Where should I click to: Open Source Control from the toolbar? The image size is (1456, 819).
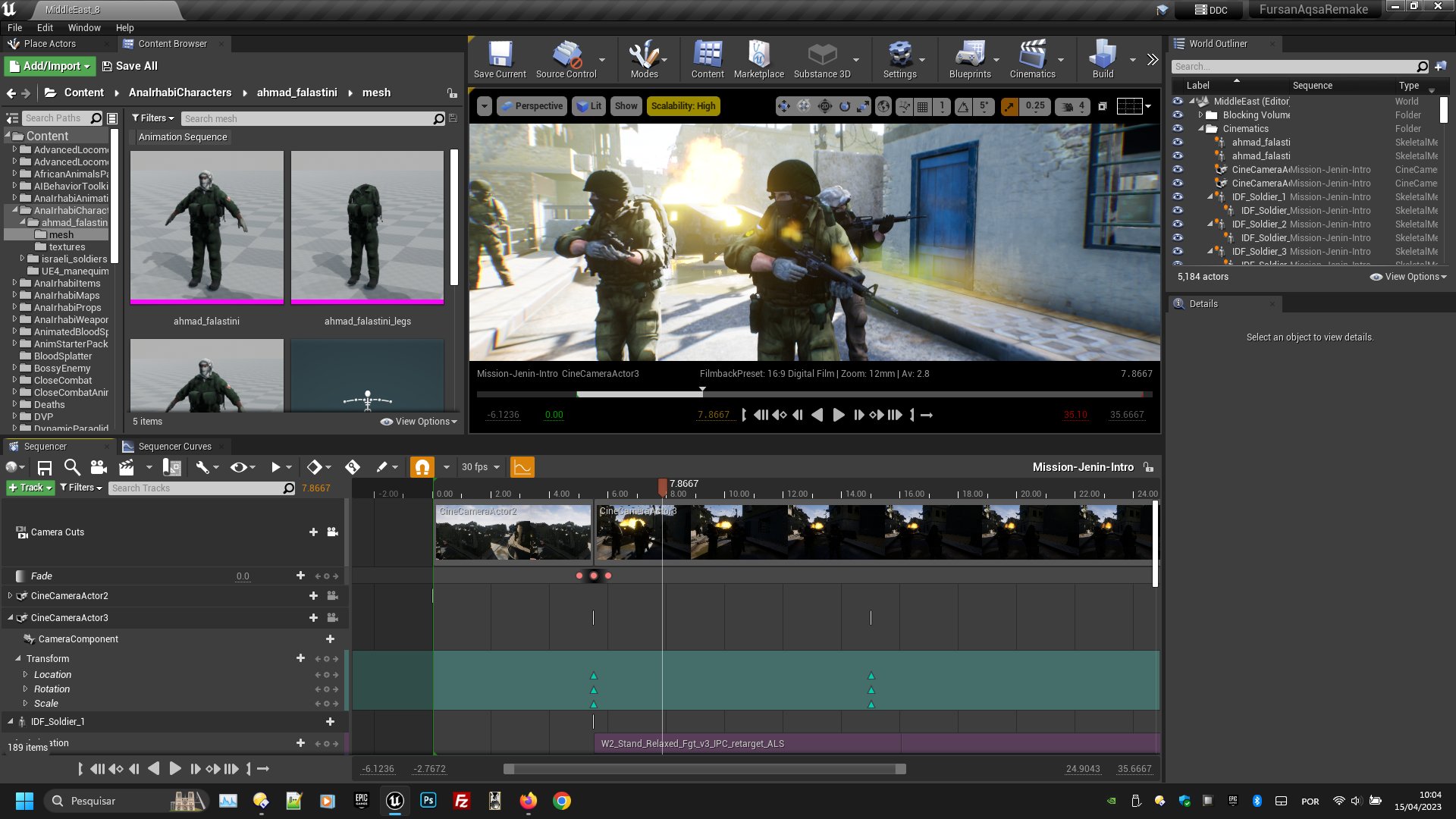click(x=566, y=60)
